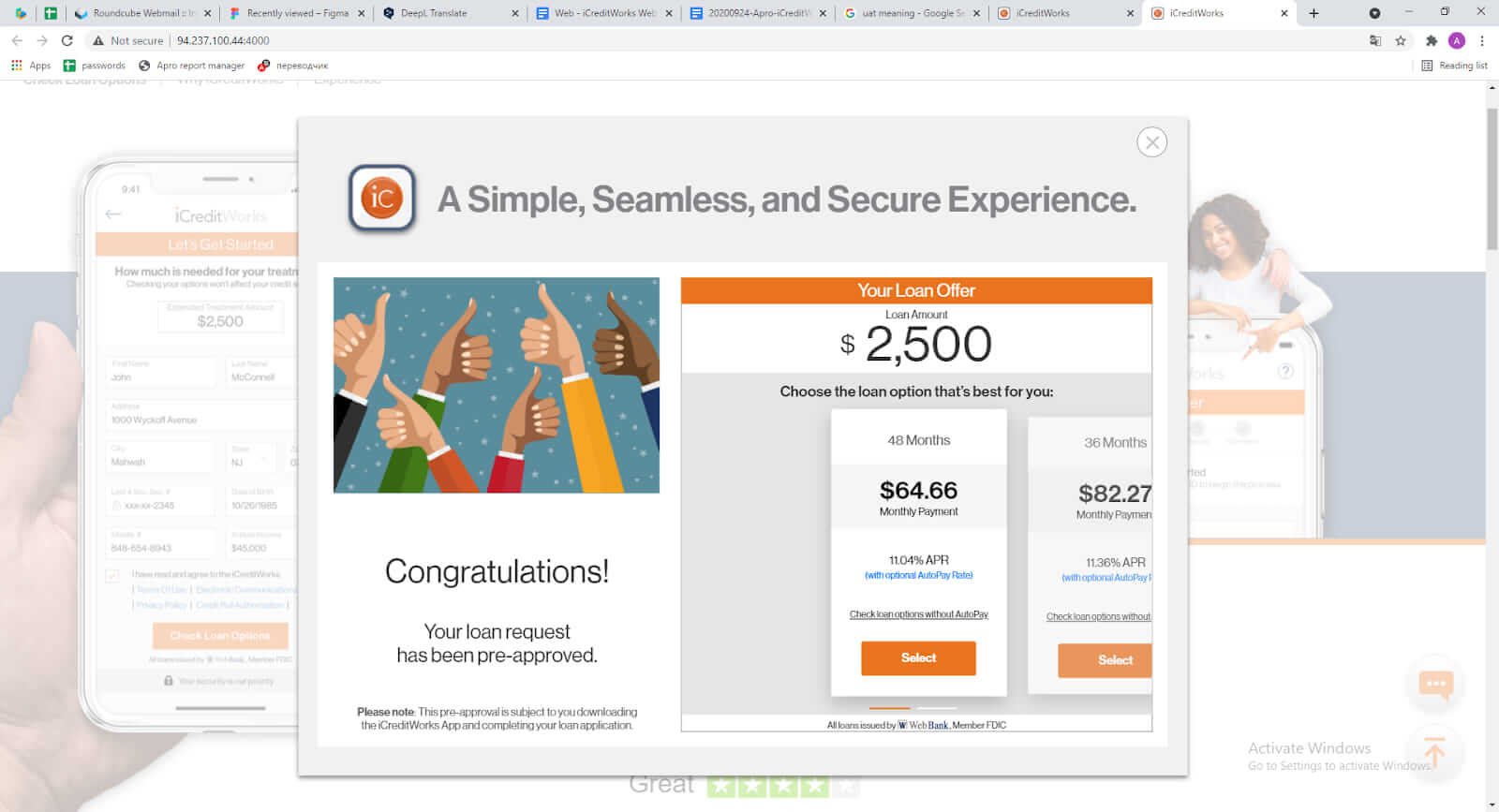The width and height of the screenshot is (1499, 812).
Task: Open the purple Chrome profile avatar
Action: coord(1455,41)
